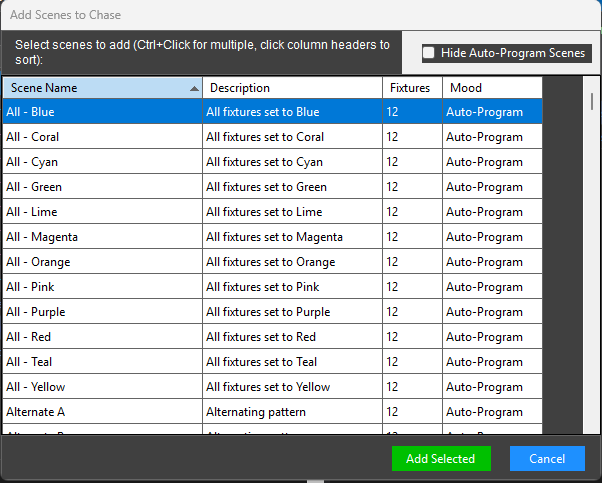Viewport: 602px width, 483px height.
Task: Enable Hide Auto-Program Scenes checkbox
Action: 429,53
